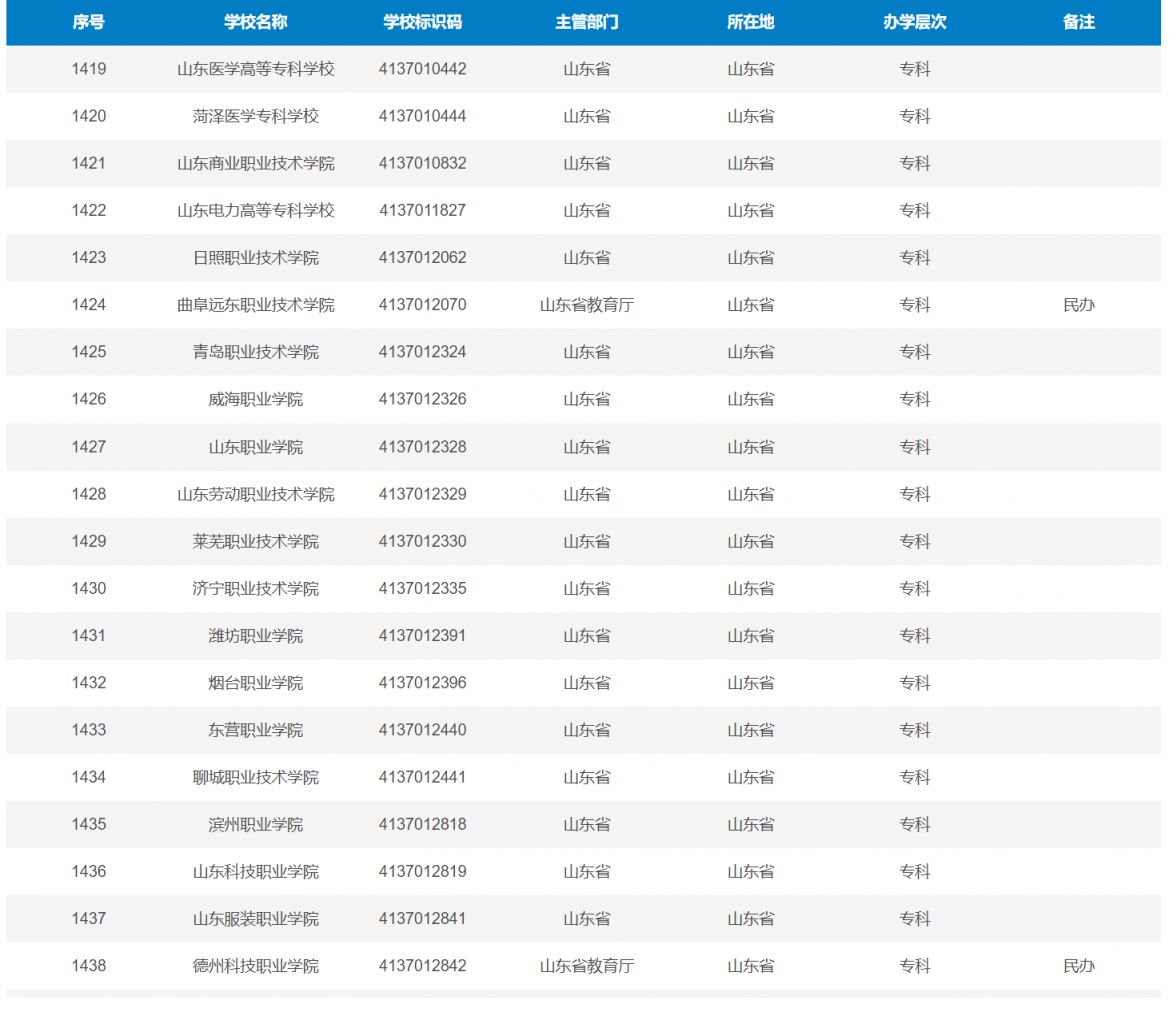Click the 主管部门 column header
The image size is (1169, 1012).
point(587,22)
